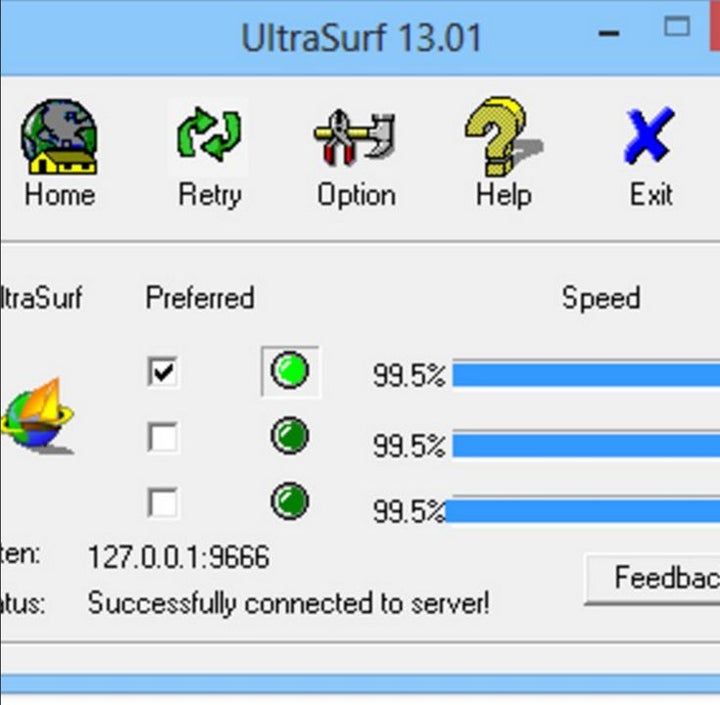Viewport: 720px width, 705px height.
Task: Click the second server's blue speed bar
Action: [x=585, y=443]
